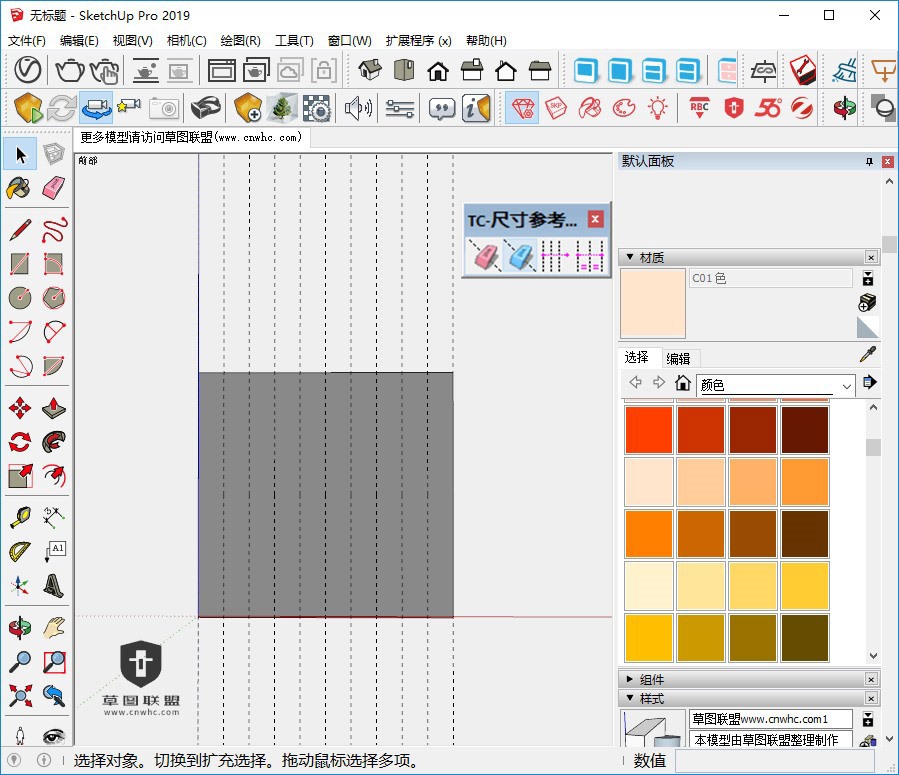The width and height of the screenshot is (899, 775).
Task: Choose the Tape Measure tool
Action: point(19,517)
